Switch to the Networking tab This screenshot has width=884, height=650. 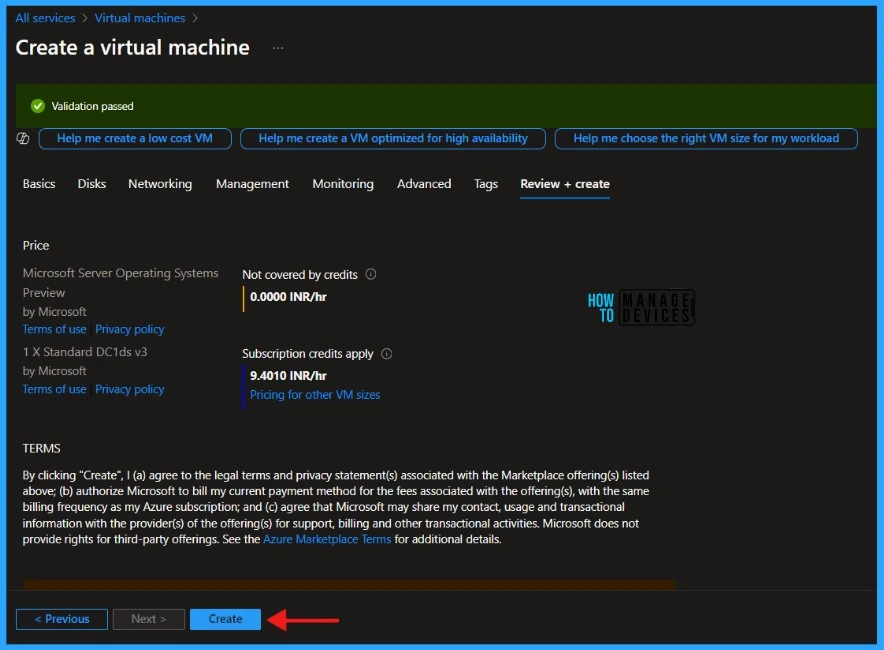(160, 184)
